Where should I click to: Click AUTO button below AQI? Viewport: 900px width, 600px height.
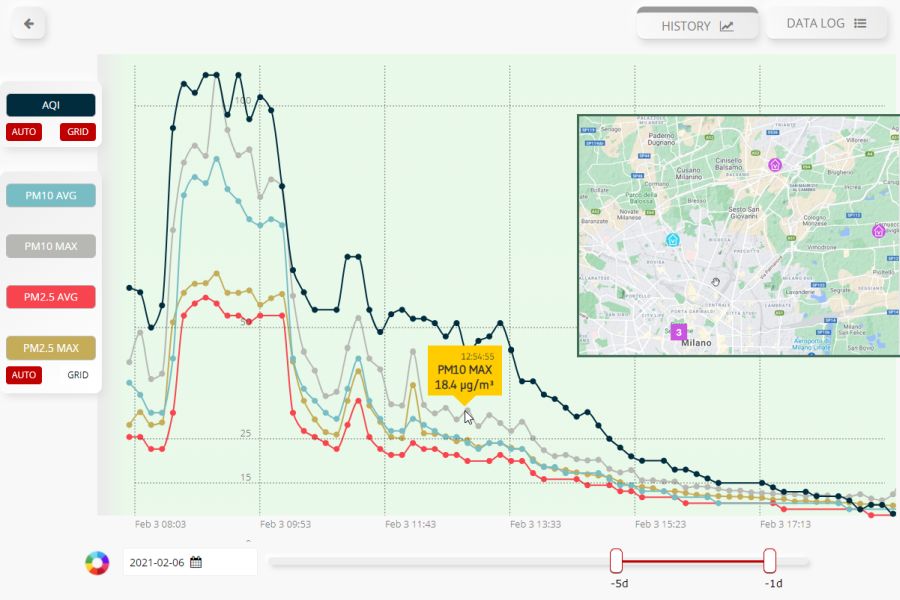(x=24, y=132)
